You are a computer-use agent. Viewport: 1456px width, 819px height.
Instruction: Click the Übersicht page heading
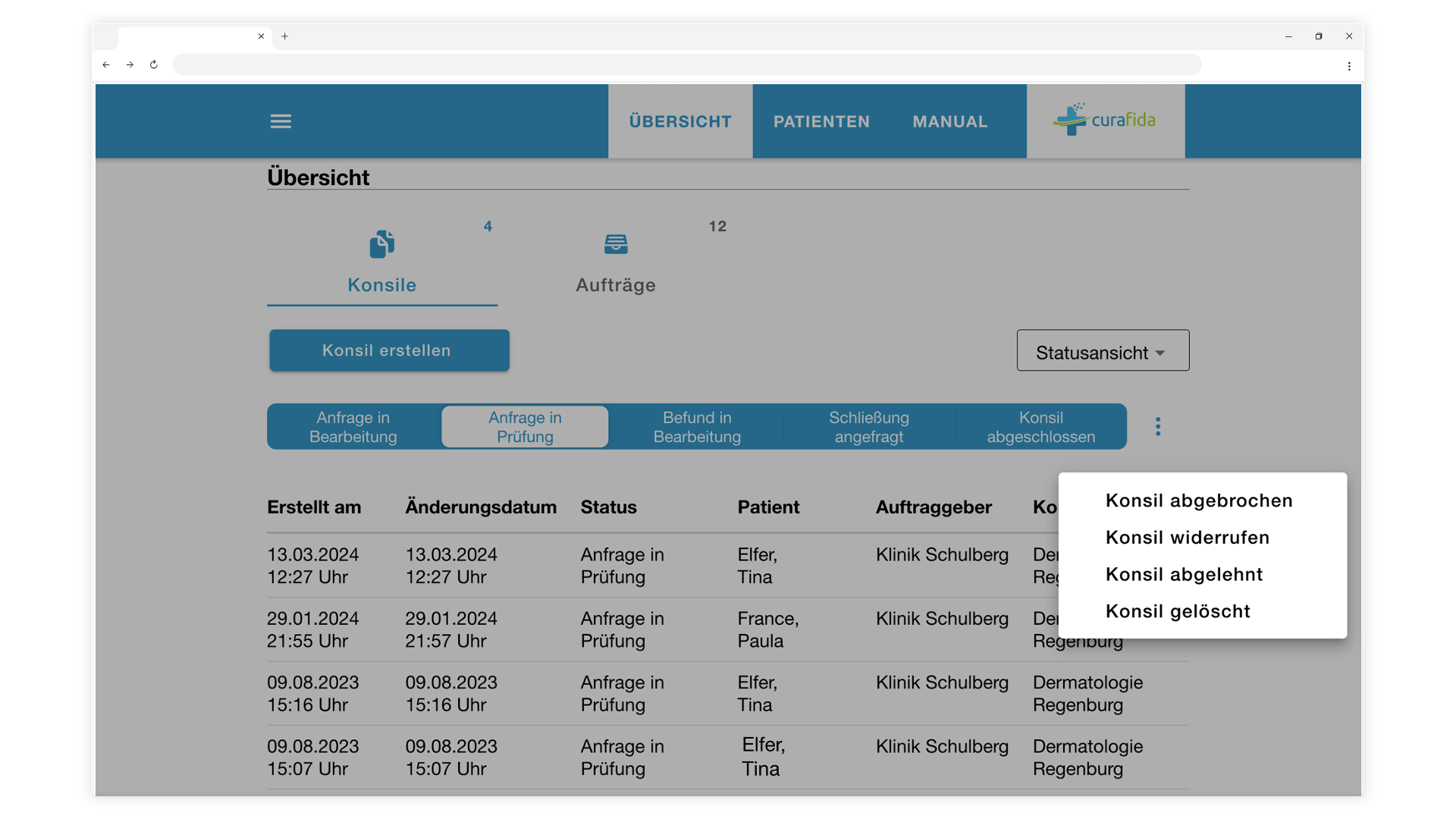[x=318, y=177]
